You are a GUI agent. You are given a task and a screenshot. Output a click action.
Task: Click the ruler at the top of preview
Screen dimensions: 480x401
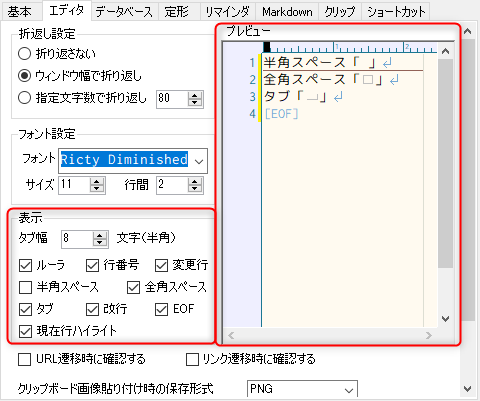[350, 47]
